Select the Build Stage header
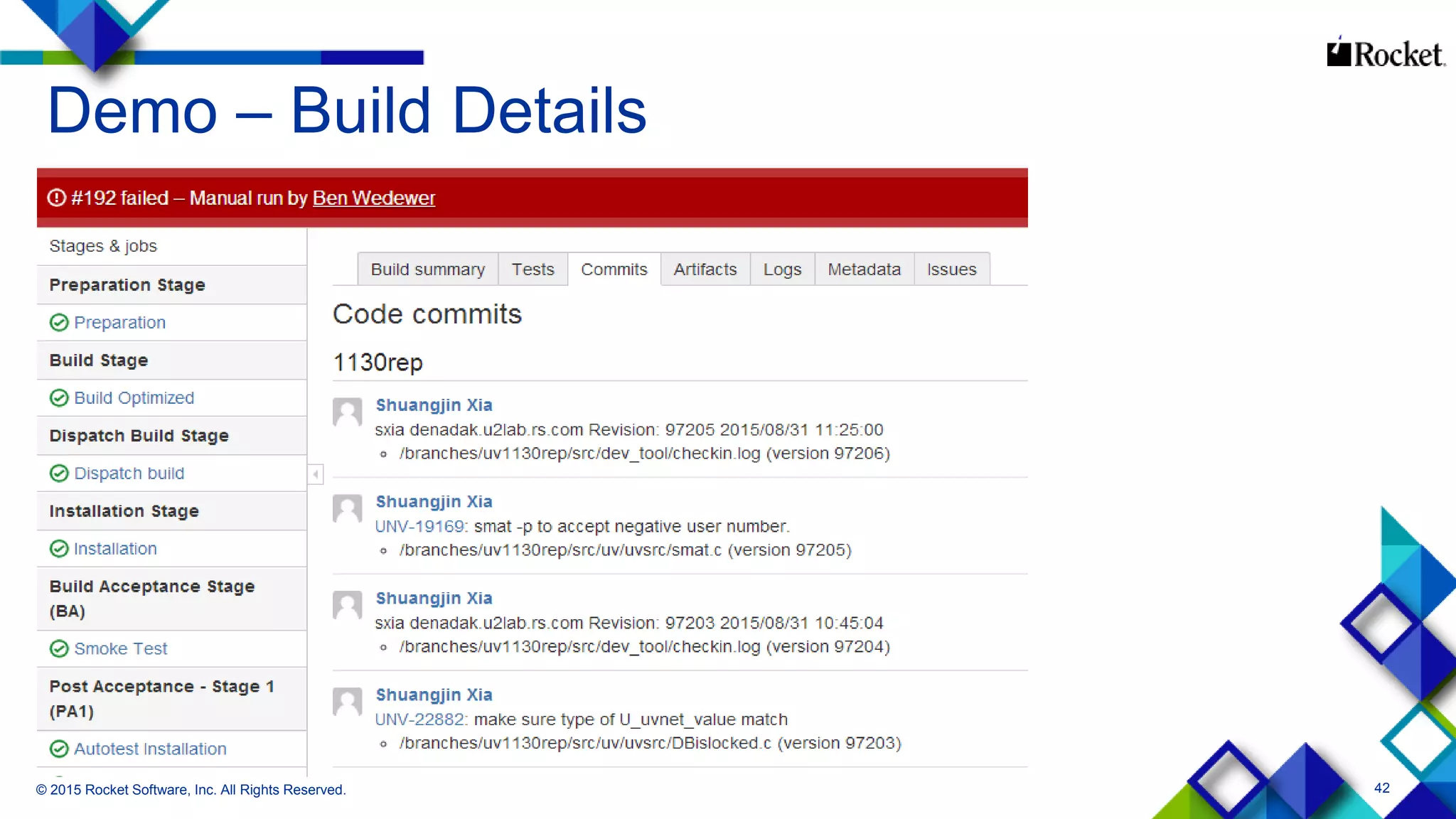 [x=172, y=360]
